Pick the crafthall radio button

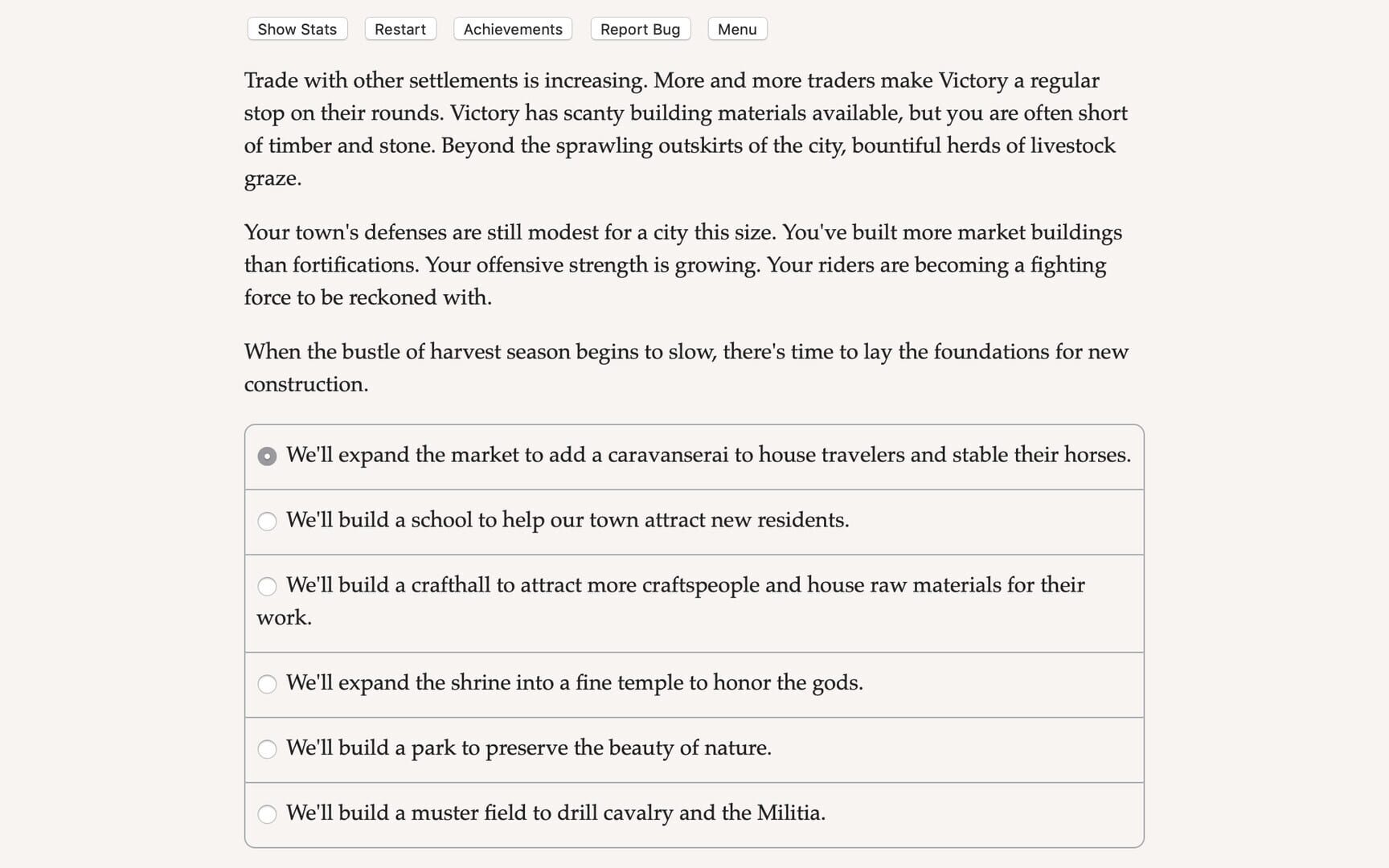tap(267, 587)
